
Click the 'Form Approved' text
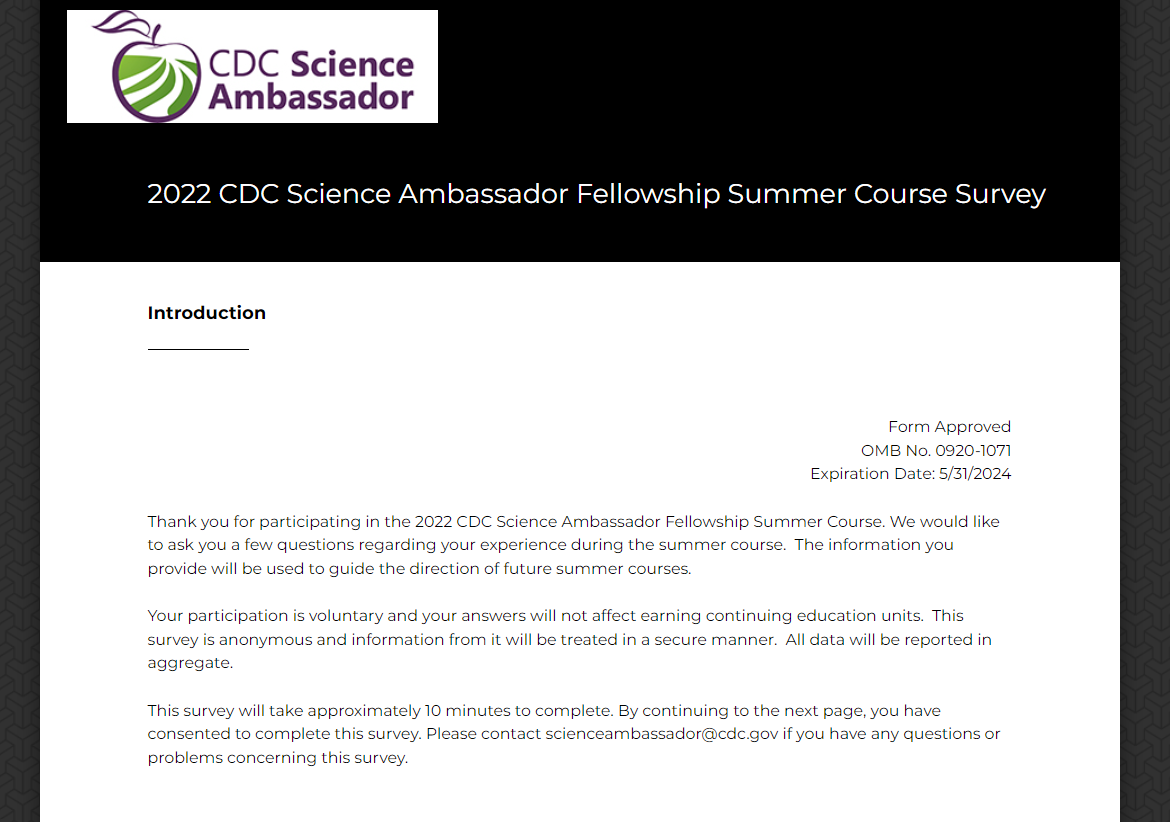[x=949, y=426]
